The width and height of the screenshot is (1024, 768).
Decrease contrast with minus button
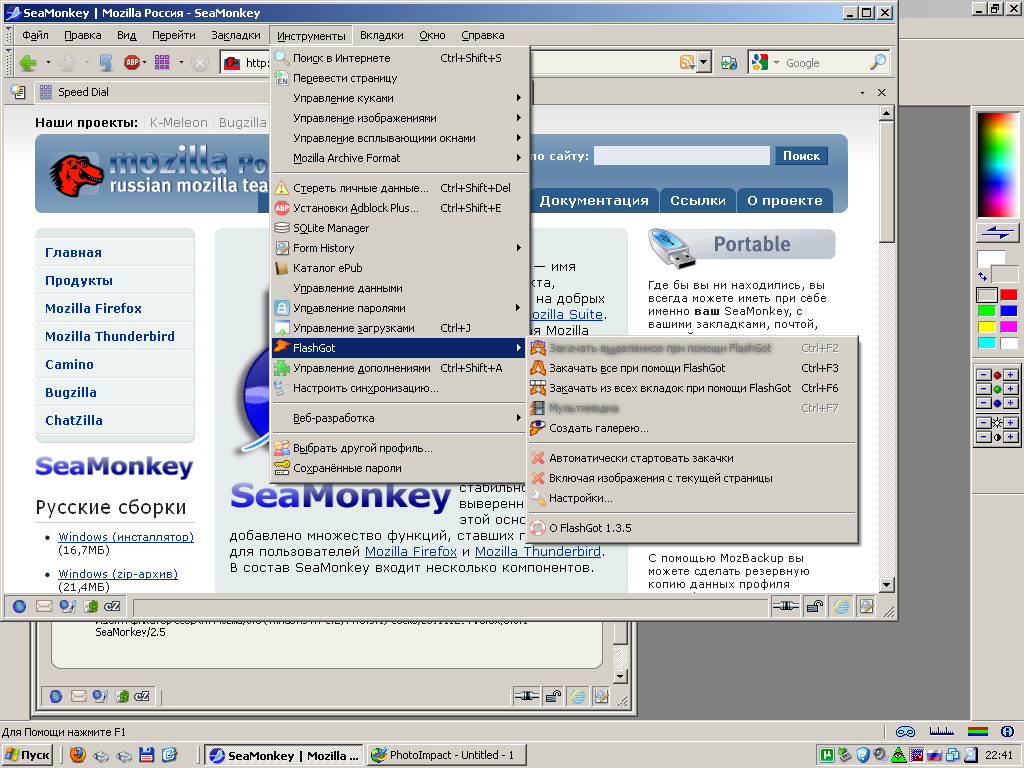[984, 437]
